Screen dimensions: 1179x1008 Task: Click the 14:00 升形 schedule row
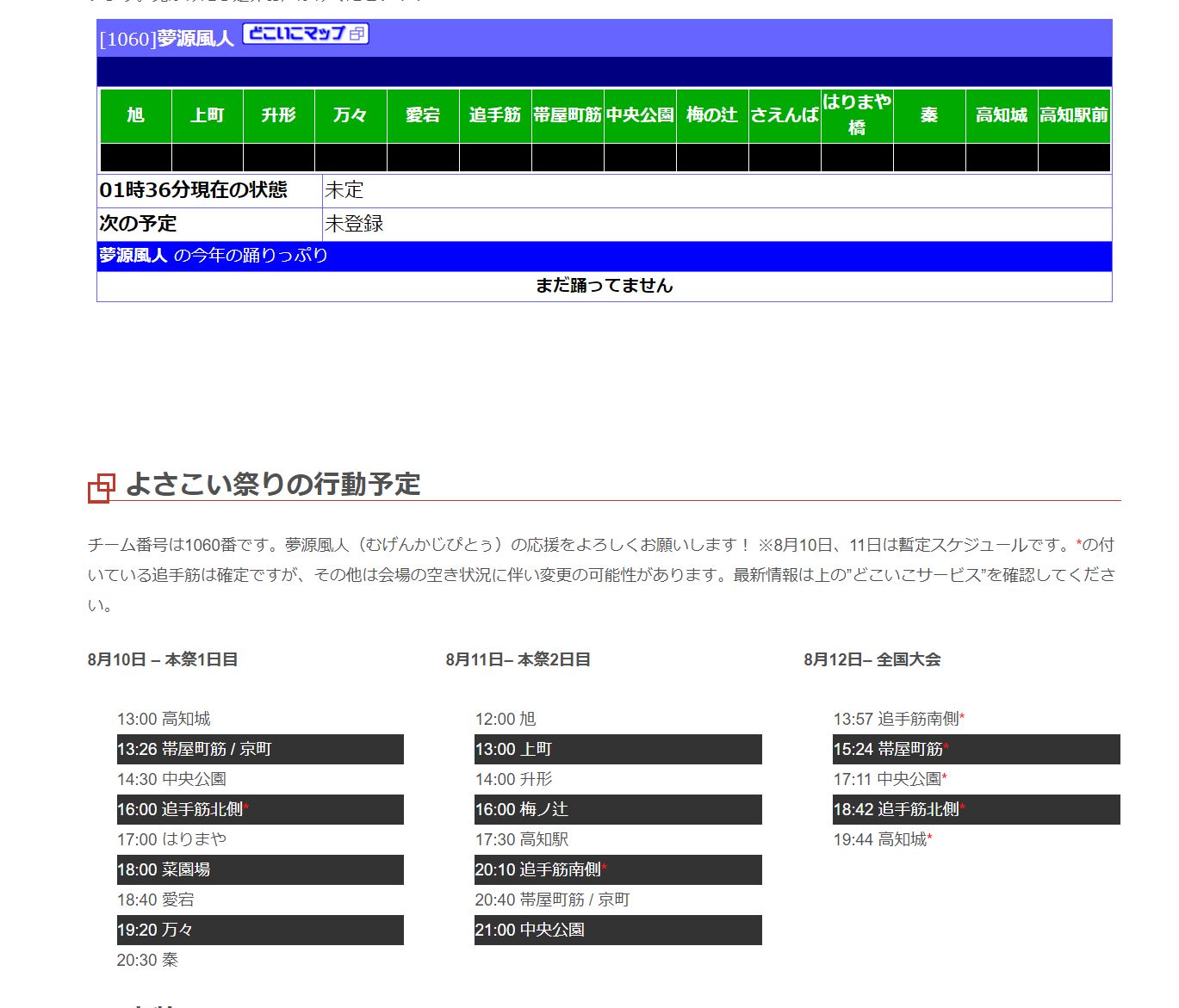pos(618,779)
